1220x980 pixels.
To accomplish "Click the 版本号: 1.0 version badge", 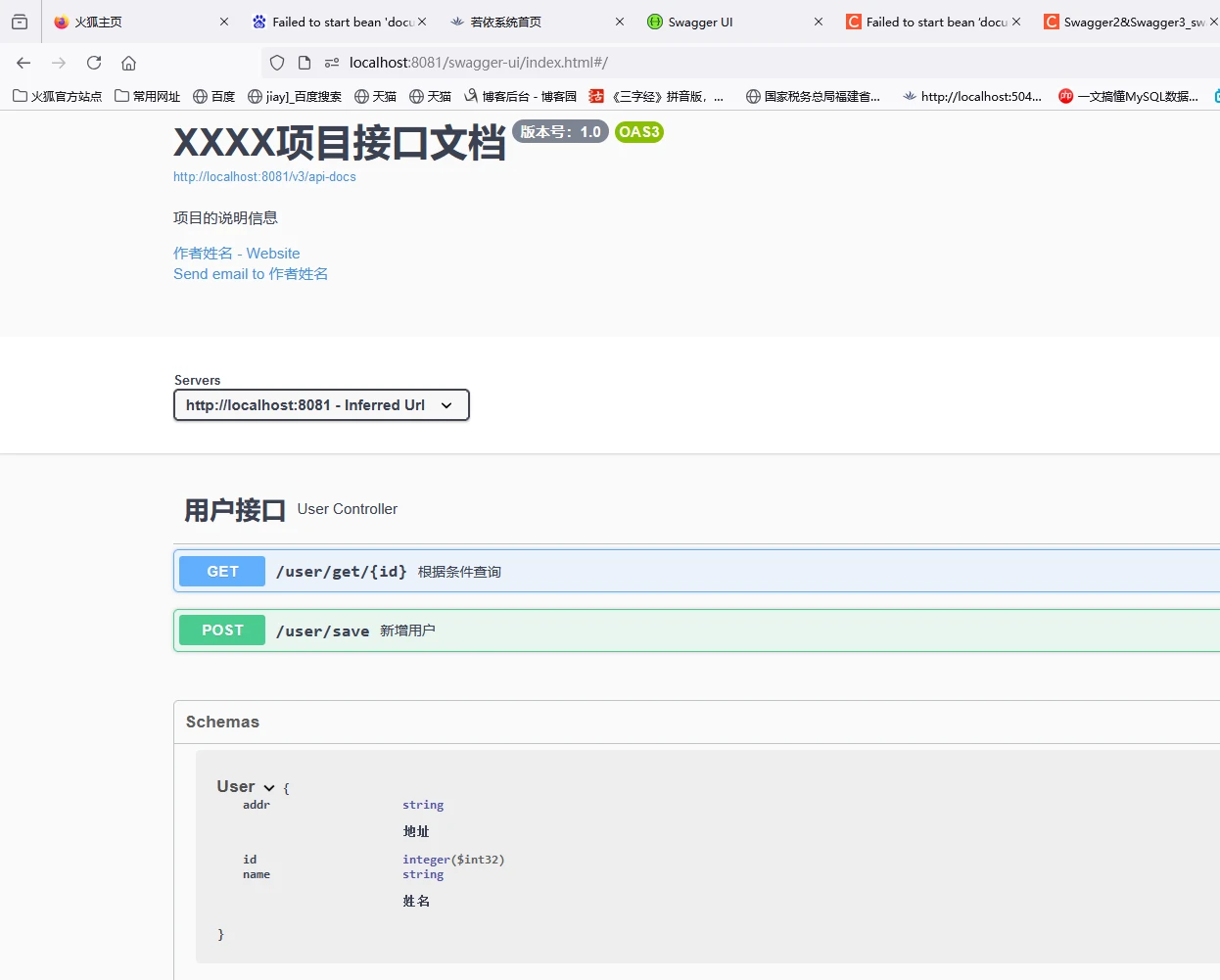I will [x=560, y=132].
